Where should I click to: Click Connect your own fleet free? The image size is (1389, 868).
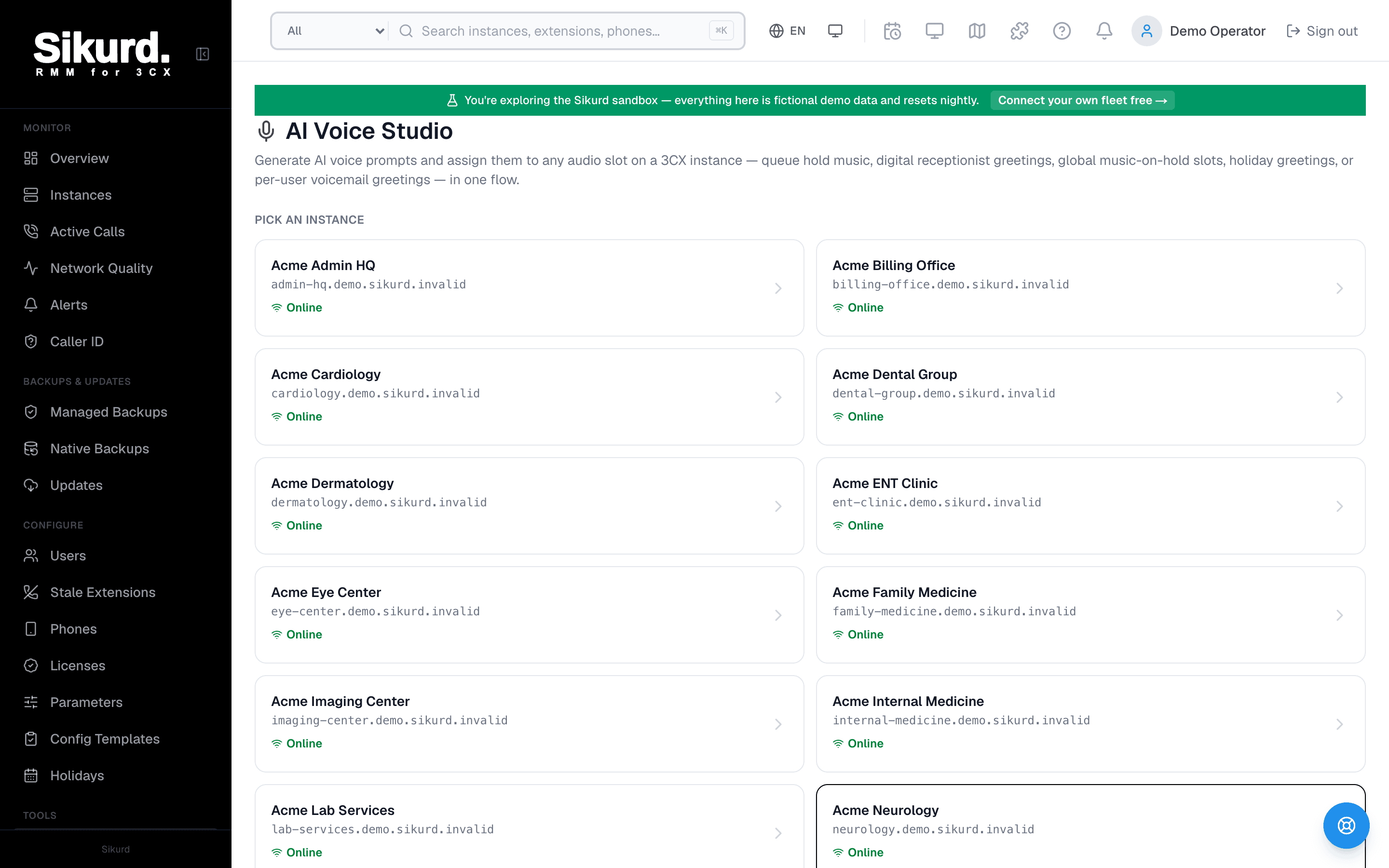(1082, 100)
